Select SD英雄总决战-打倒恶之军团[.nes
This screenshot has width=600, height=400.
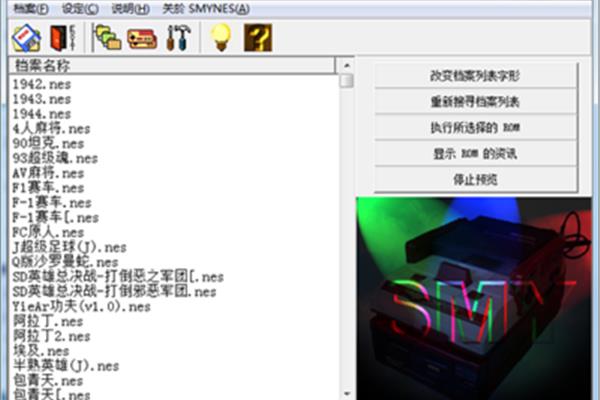(x=118, y=277)
